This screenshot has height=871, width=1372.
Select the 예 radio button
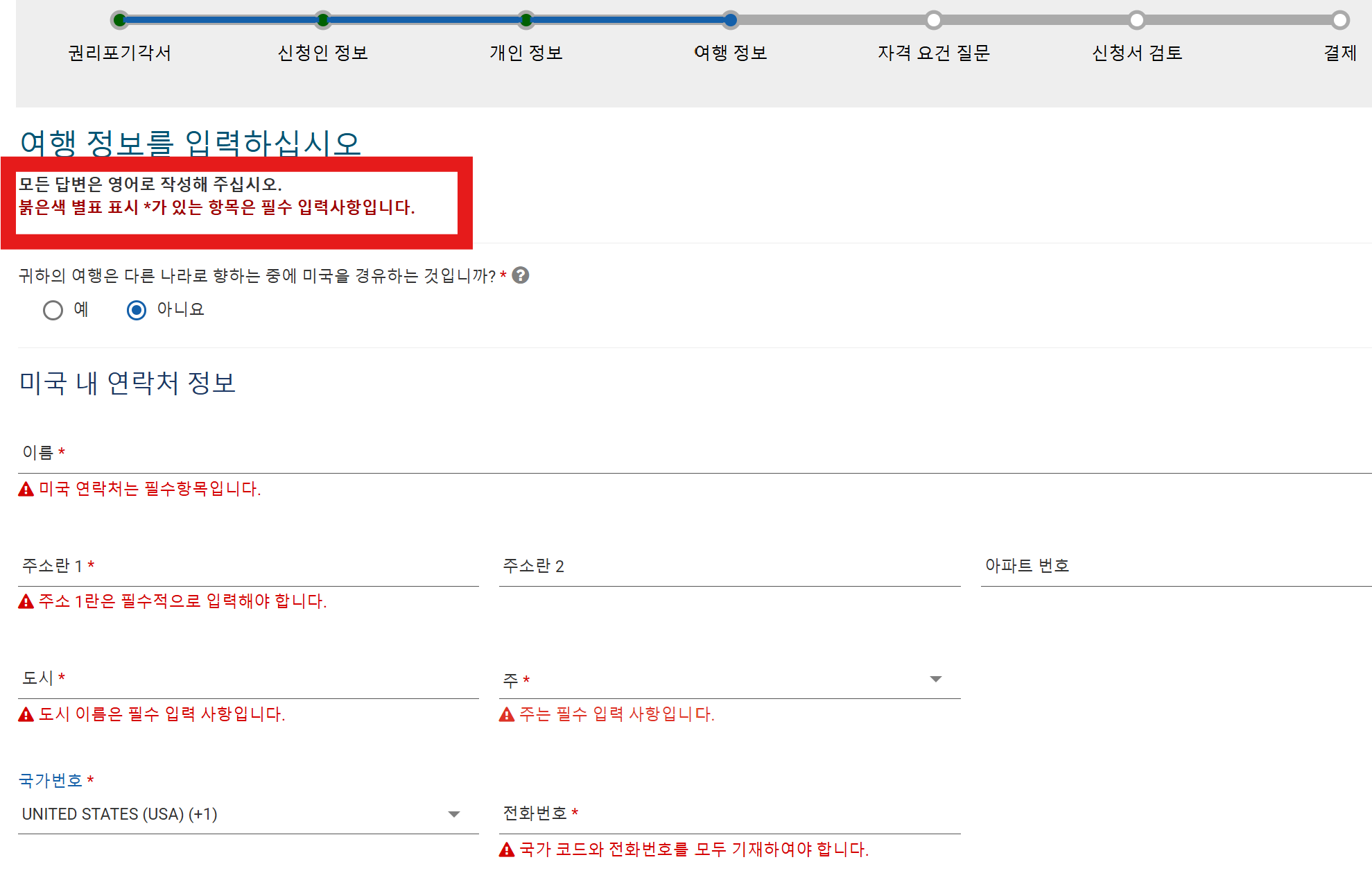[x=53, y=310]
